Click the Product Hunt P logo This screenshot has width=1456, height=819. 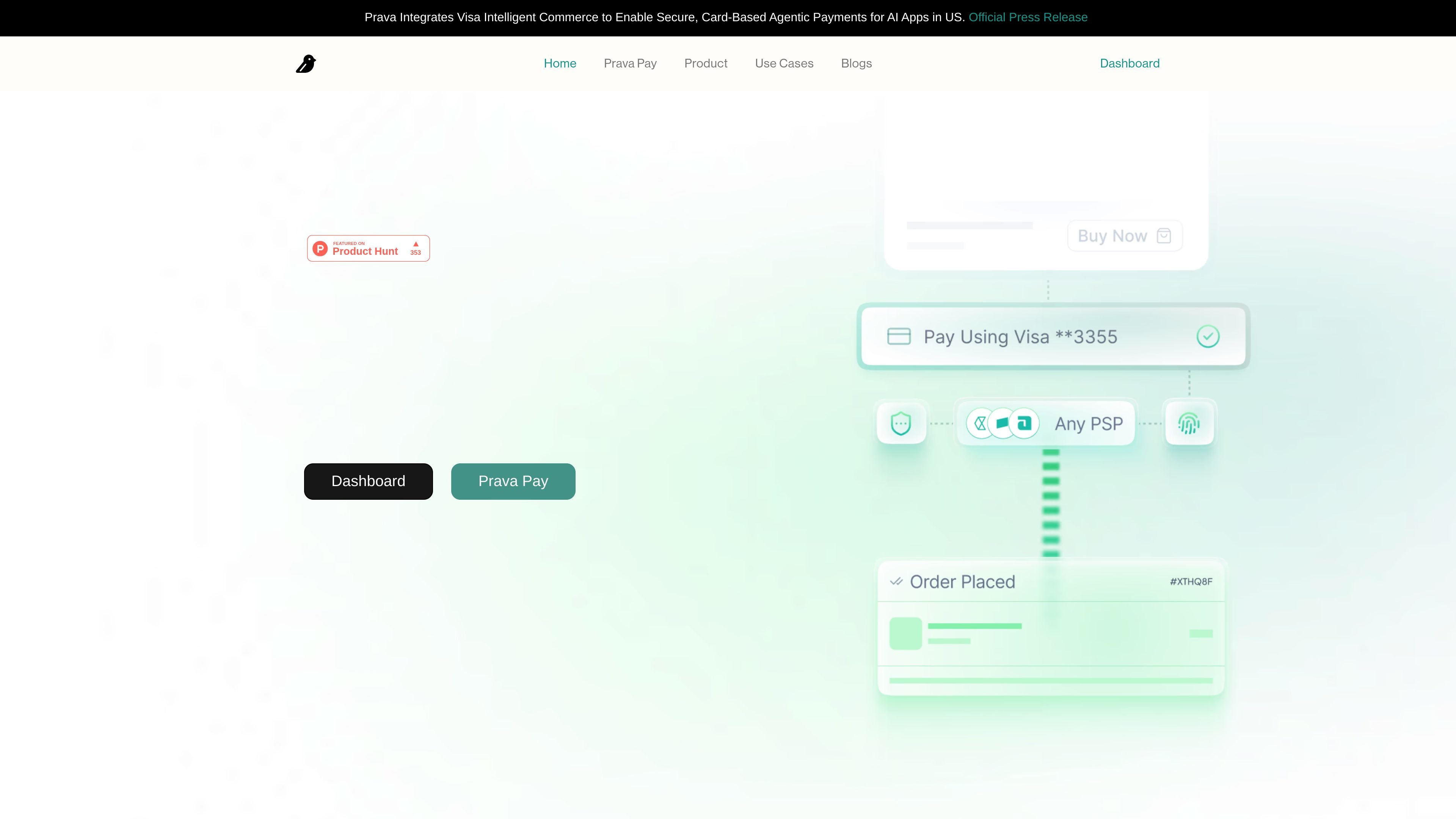click(x=320, y=249)
